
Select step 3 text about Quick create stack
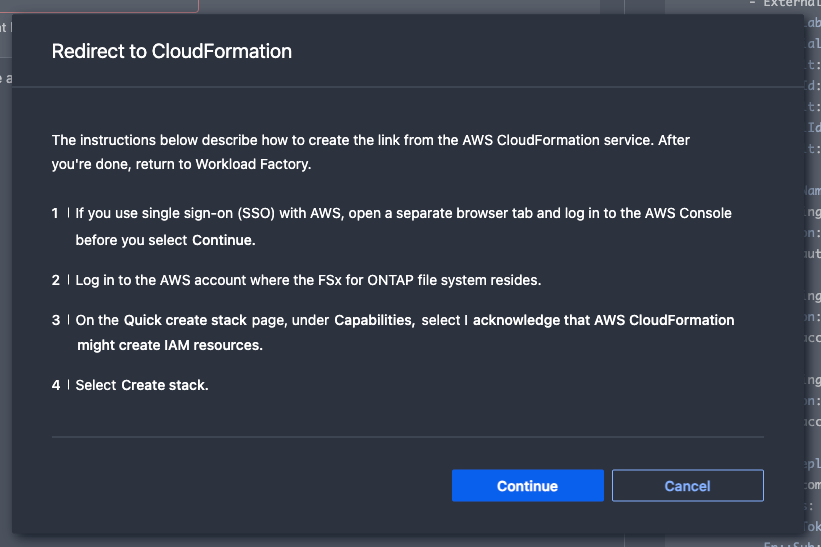tap(405, 332)
